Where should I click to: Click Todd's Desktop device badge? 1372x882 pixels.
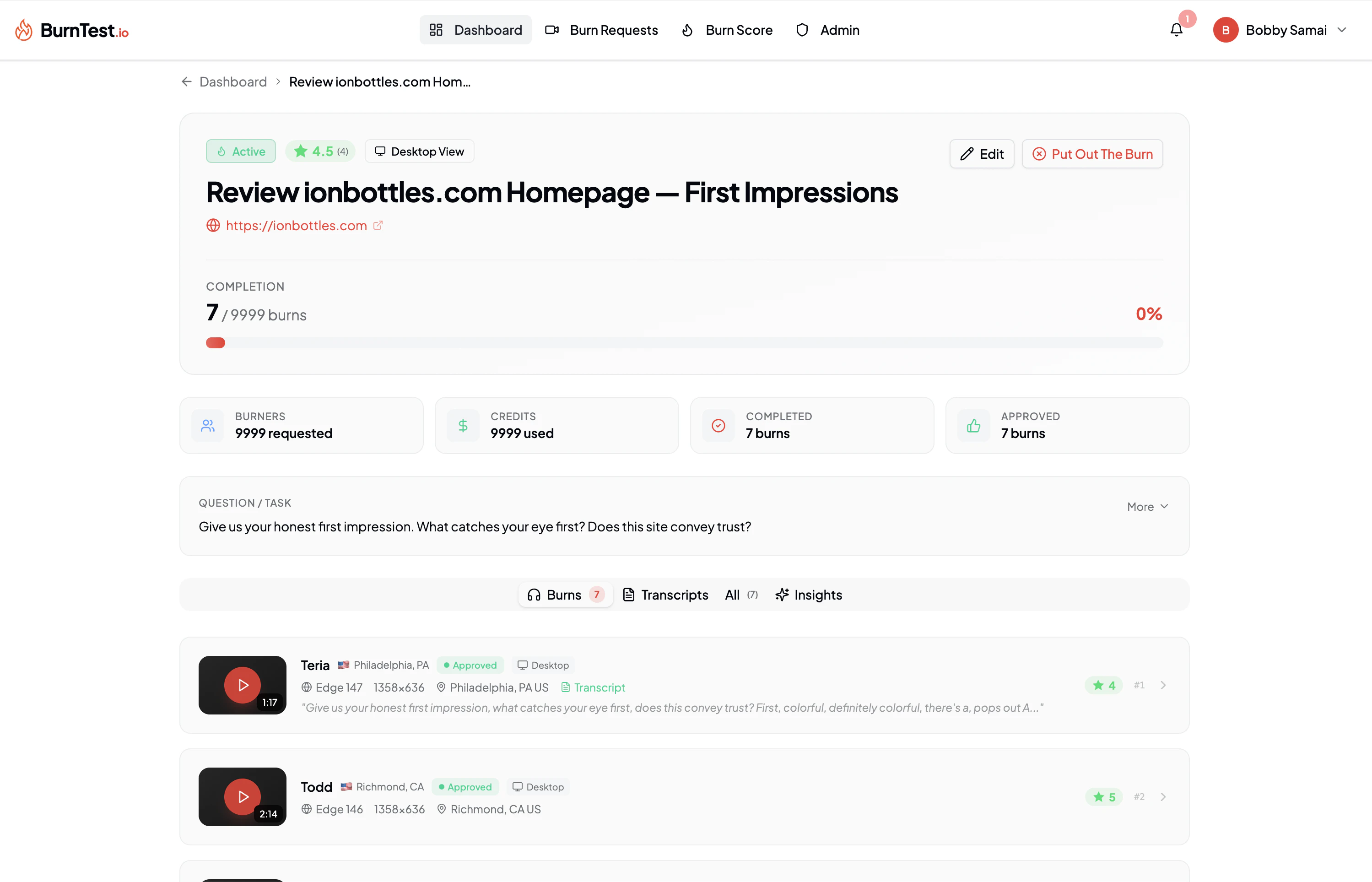point(538,787)
